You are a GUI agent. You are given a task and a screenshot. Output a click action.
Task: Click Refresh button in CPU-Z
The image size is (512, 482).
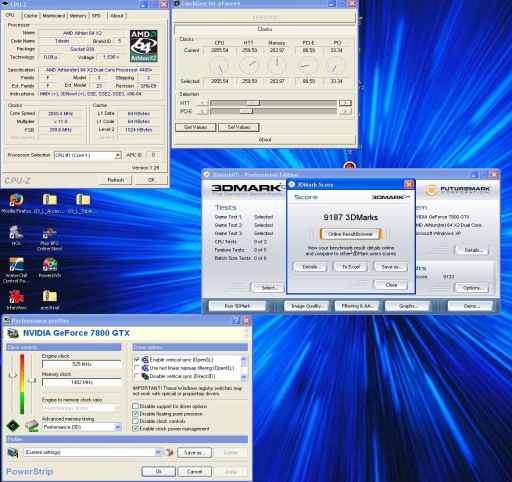click(115, 180)
